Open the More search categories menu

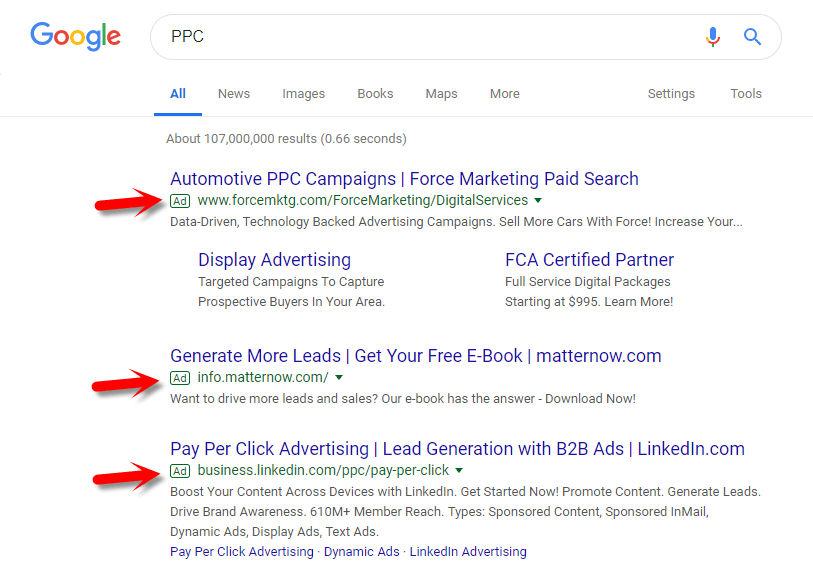(504, 93)
